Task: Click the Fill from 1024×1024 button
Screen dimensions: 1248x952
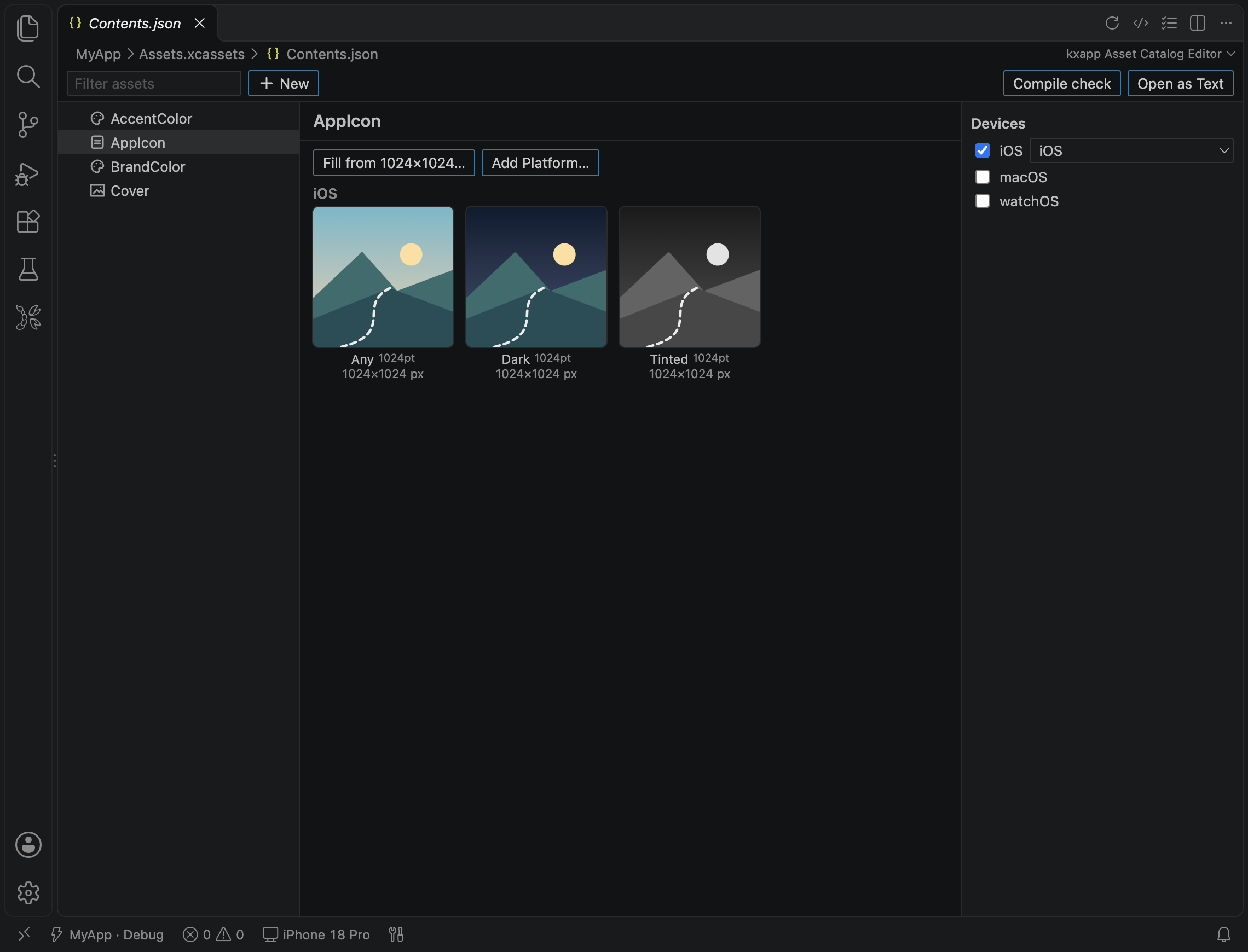Action: (x=394, y=163)
